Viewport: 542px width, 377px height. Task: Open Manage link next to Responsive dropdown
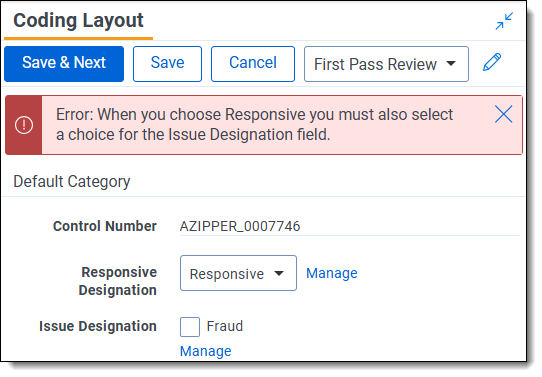tap(331, 273)
